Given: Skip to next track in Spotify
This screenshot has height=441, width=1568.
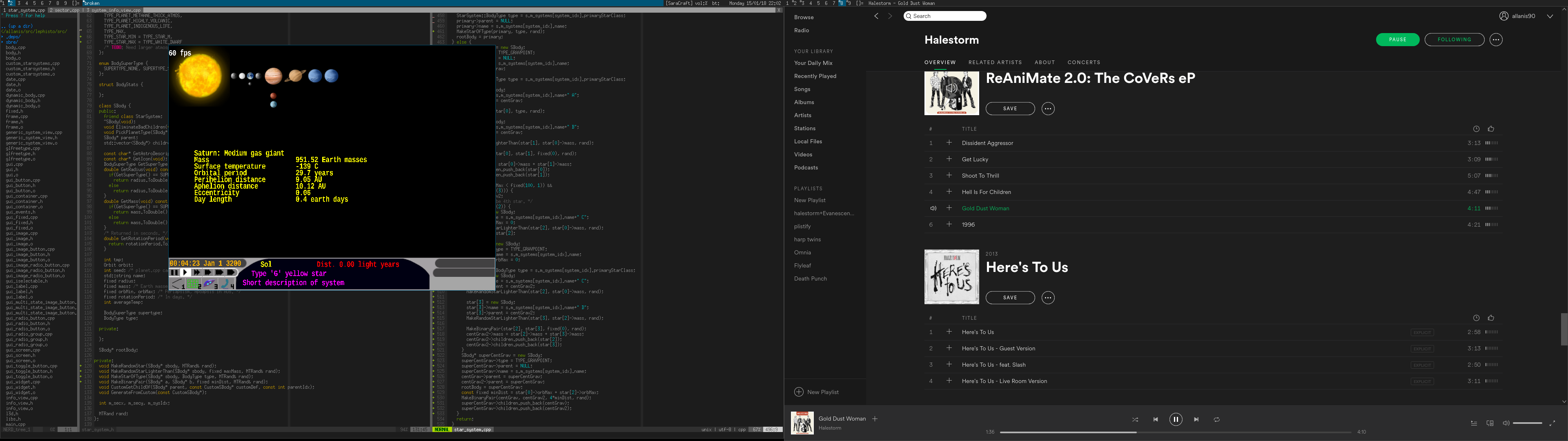Looking at the screenshot, I should [1196, 420].
